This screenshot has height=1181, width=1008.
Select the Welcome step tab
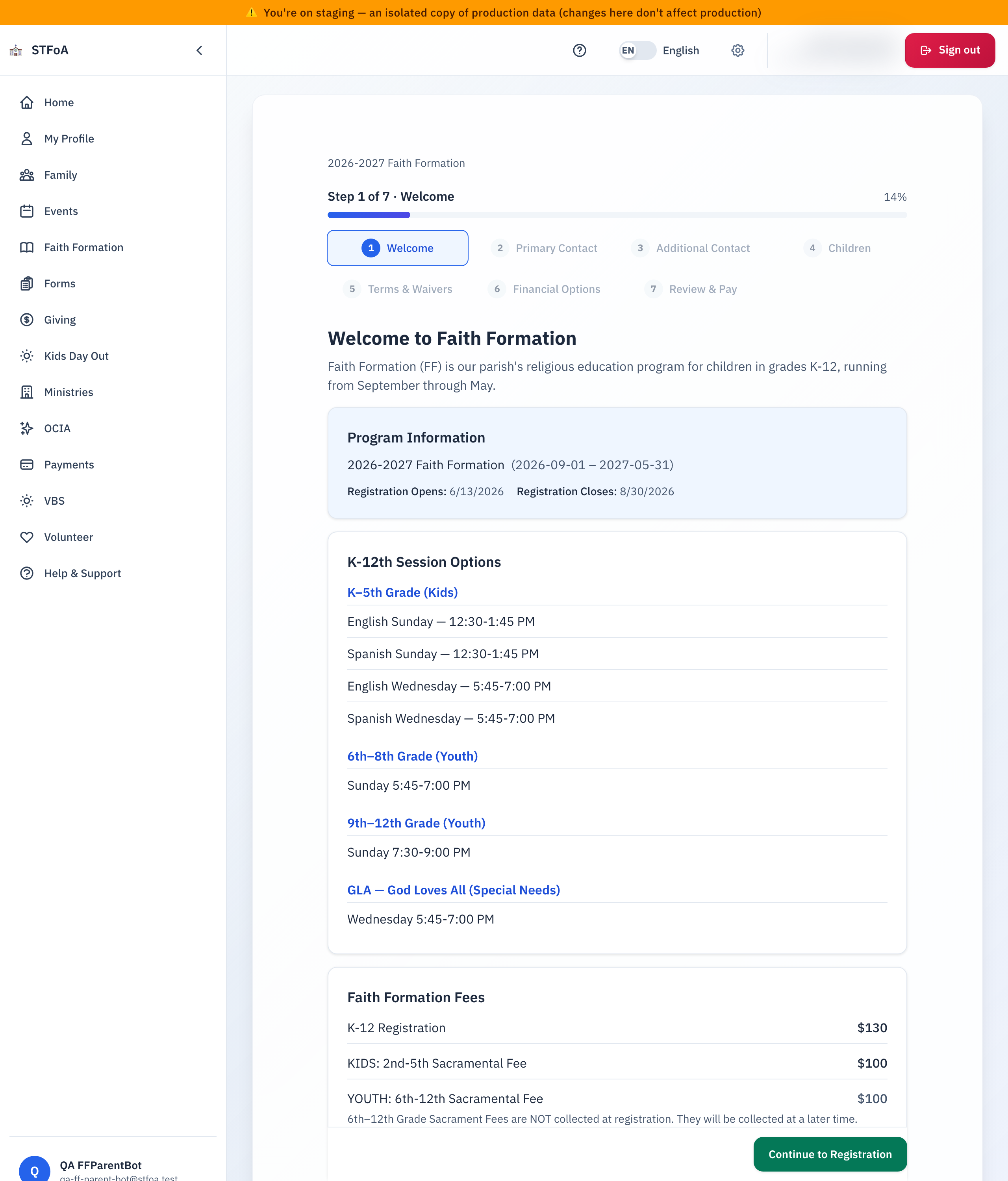pos(397,248)
